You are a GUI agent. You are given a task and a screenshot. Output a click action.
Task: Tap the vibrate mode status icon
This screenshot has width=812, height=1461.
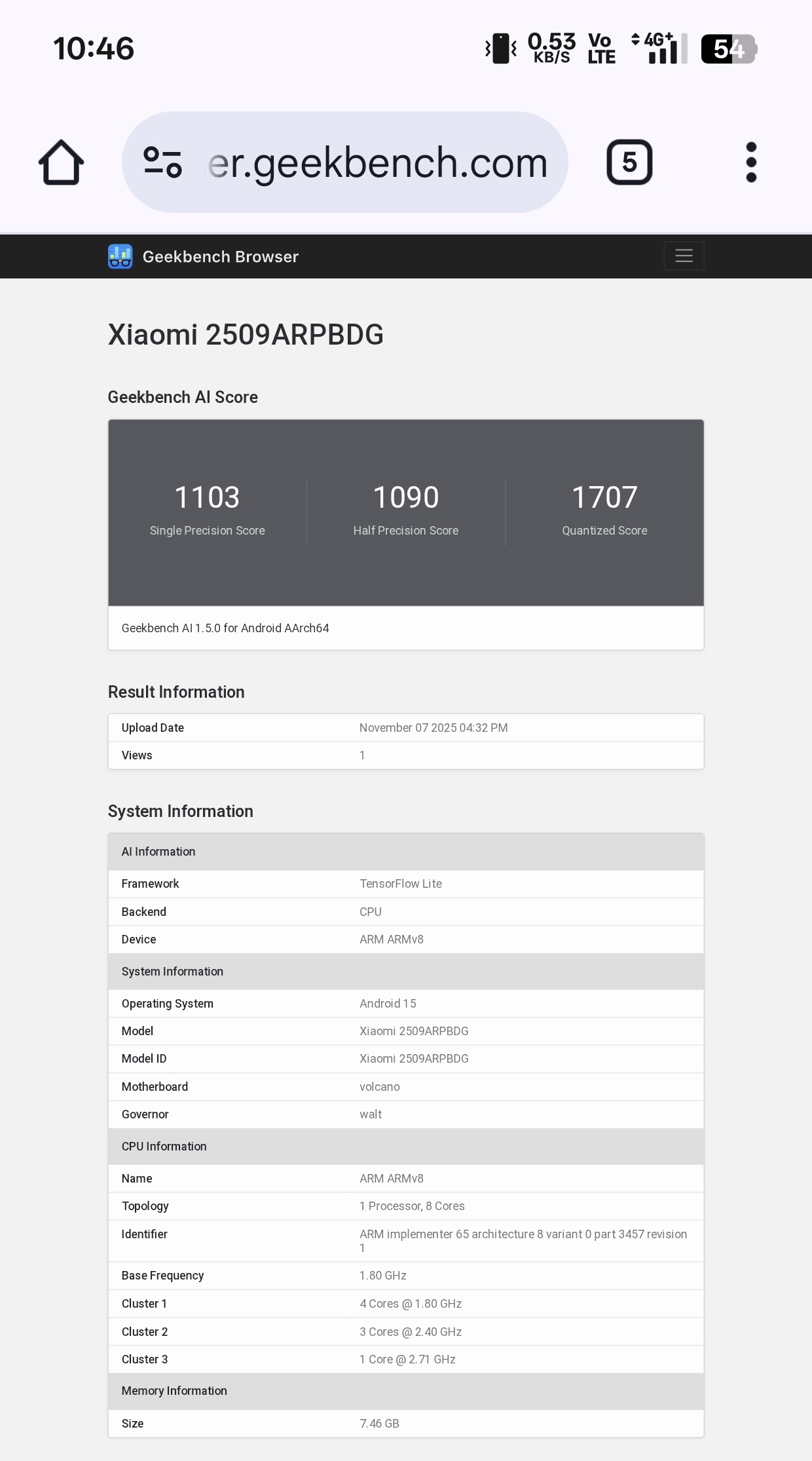point(501,48)
